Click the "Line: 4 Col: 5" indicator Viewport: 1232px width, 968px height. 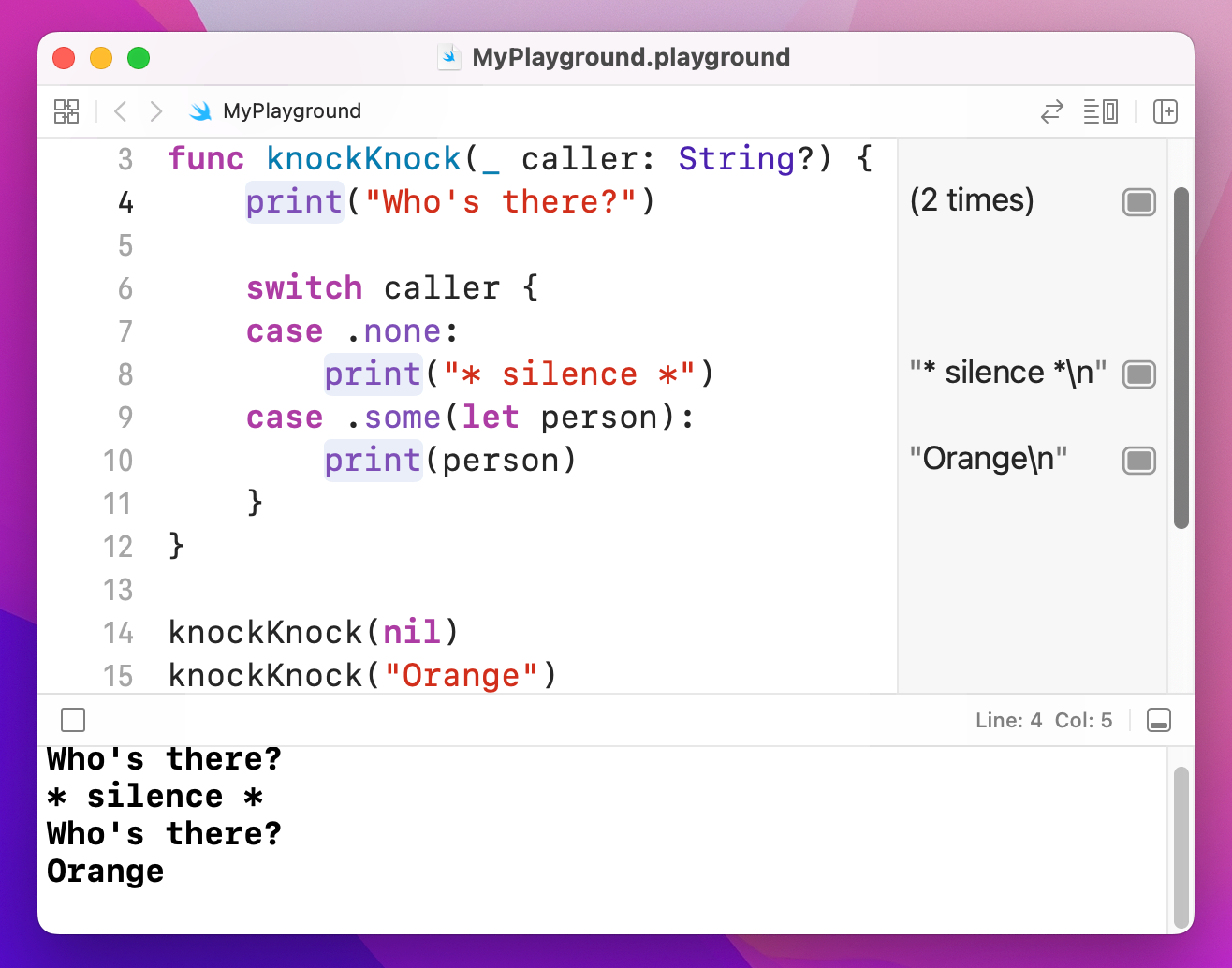click(1044, 720)
